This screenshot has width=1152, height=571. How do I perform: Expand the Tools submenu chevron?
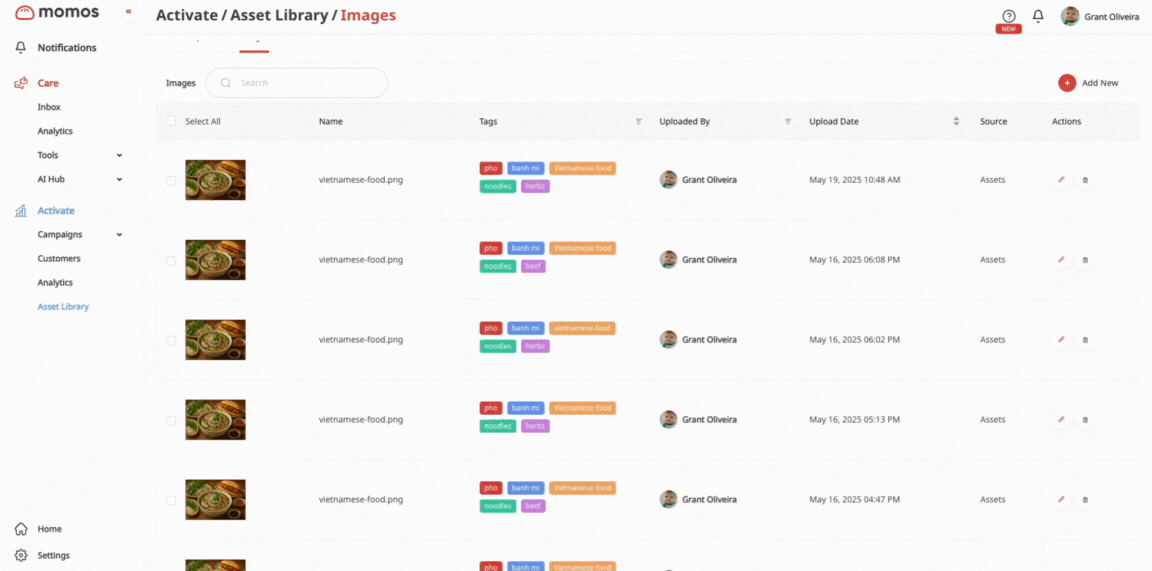pyautogui.click(x=119, y=156)
